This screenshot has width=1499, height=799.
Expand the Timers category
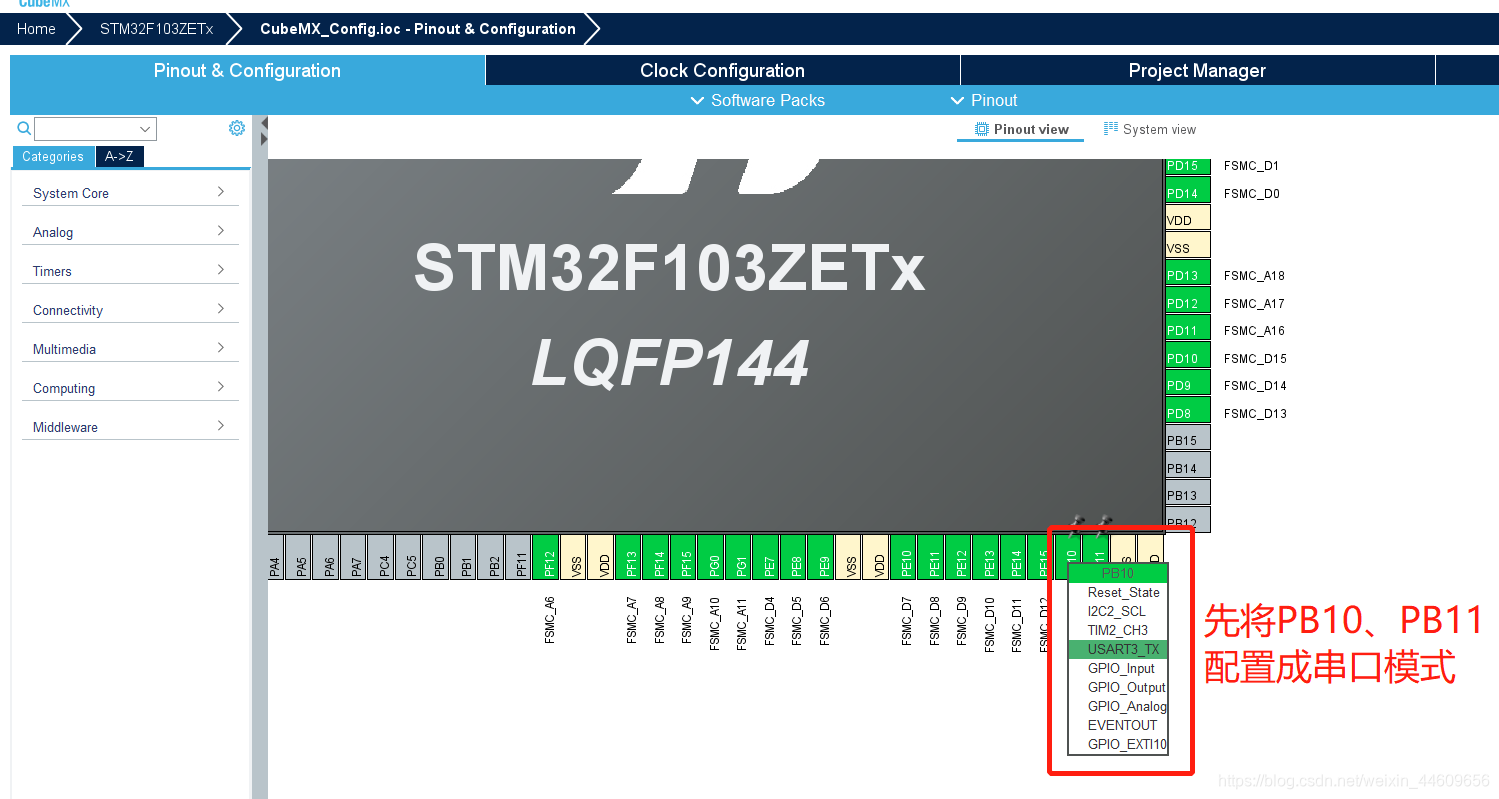(130, 271)
